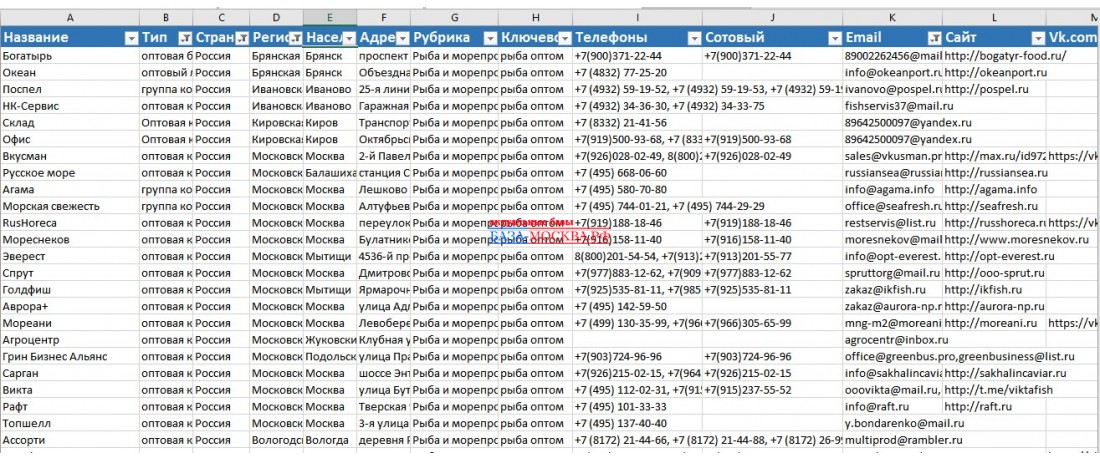Select phone cell +7 (8332) 21-41-56

pyautogui.click(x=637, y=123)
